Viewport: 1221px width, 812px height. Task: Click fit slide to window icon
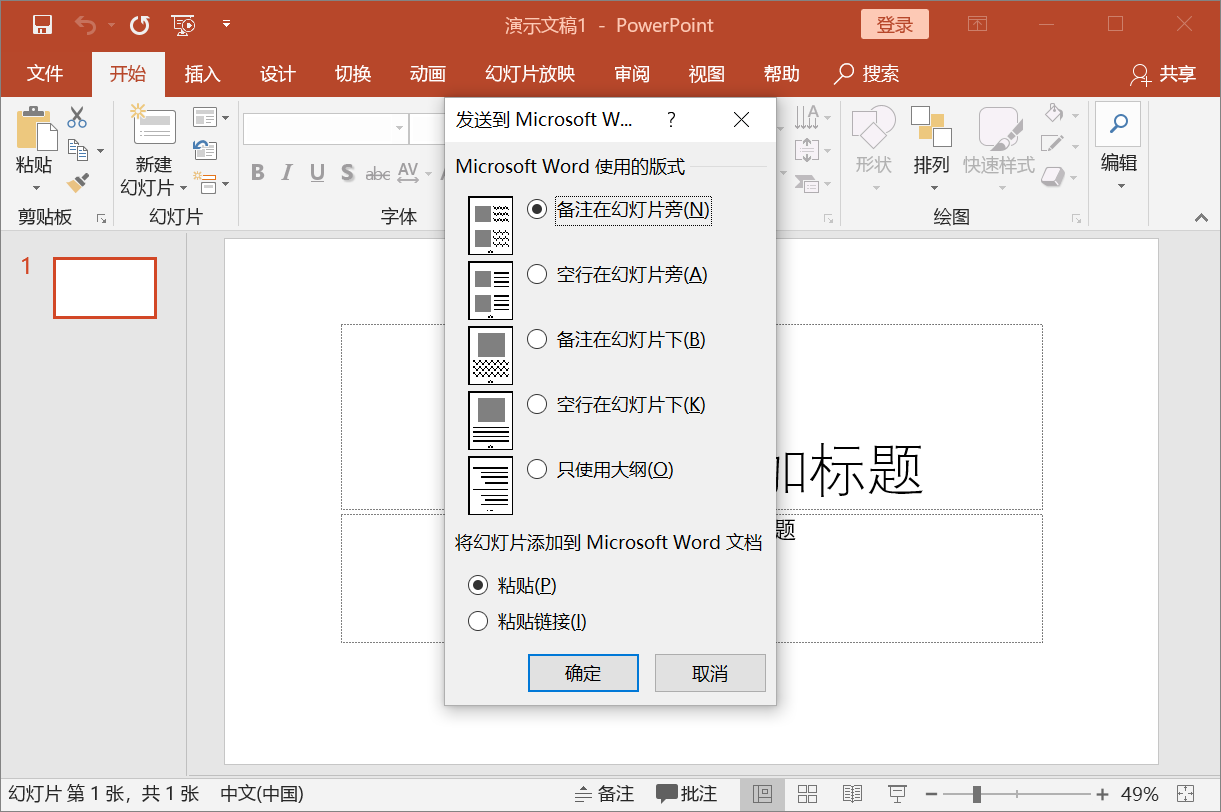click(x=1186, y=794)
